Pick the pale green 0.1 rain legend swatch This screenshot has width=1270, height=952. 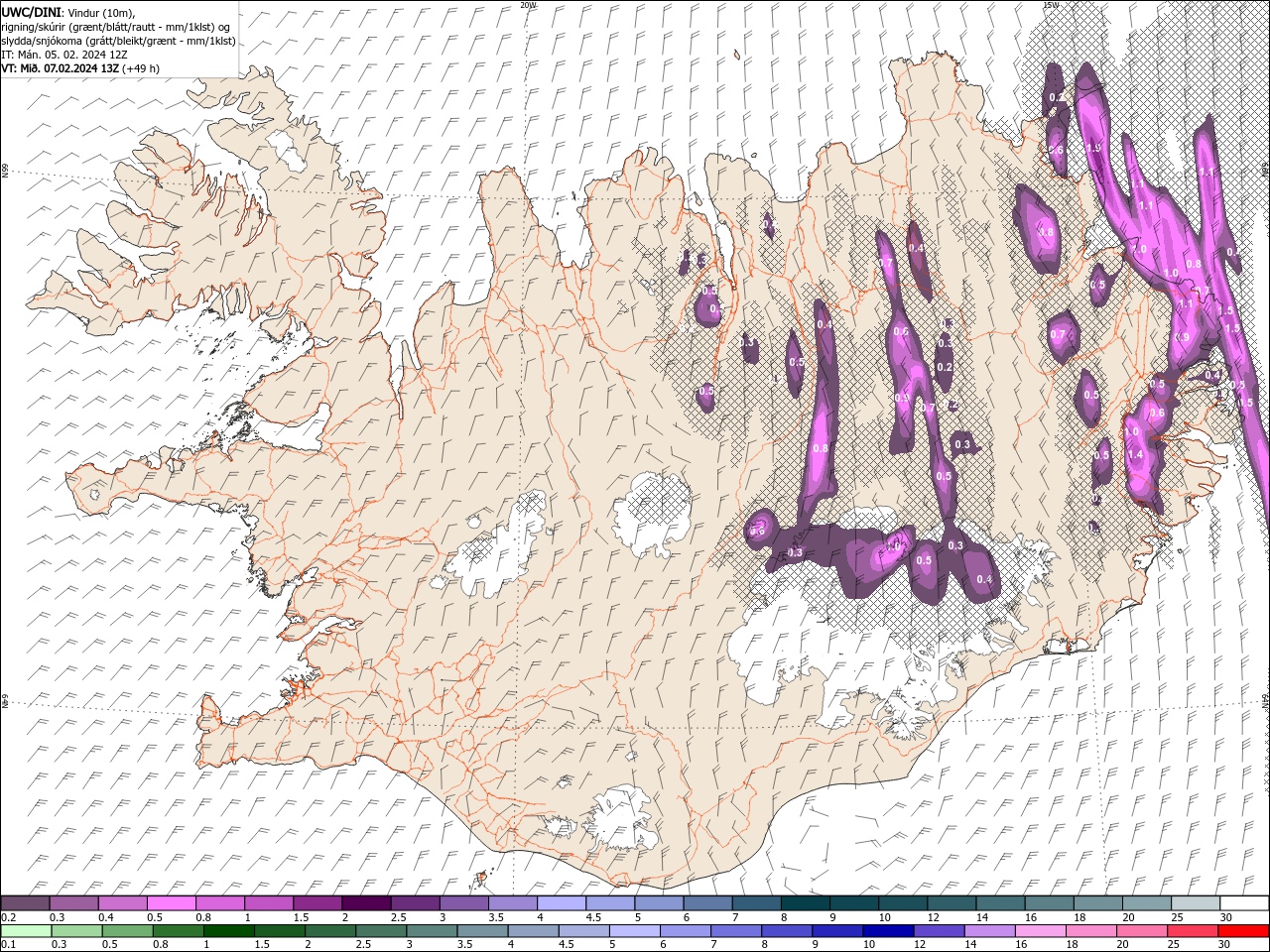click(x=26, y=931)
